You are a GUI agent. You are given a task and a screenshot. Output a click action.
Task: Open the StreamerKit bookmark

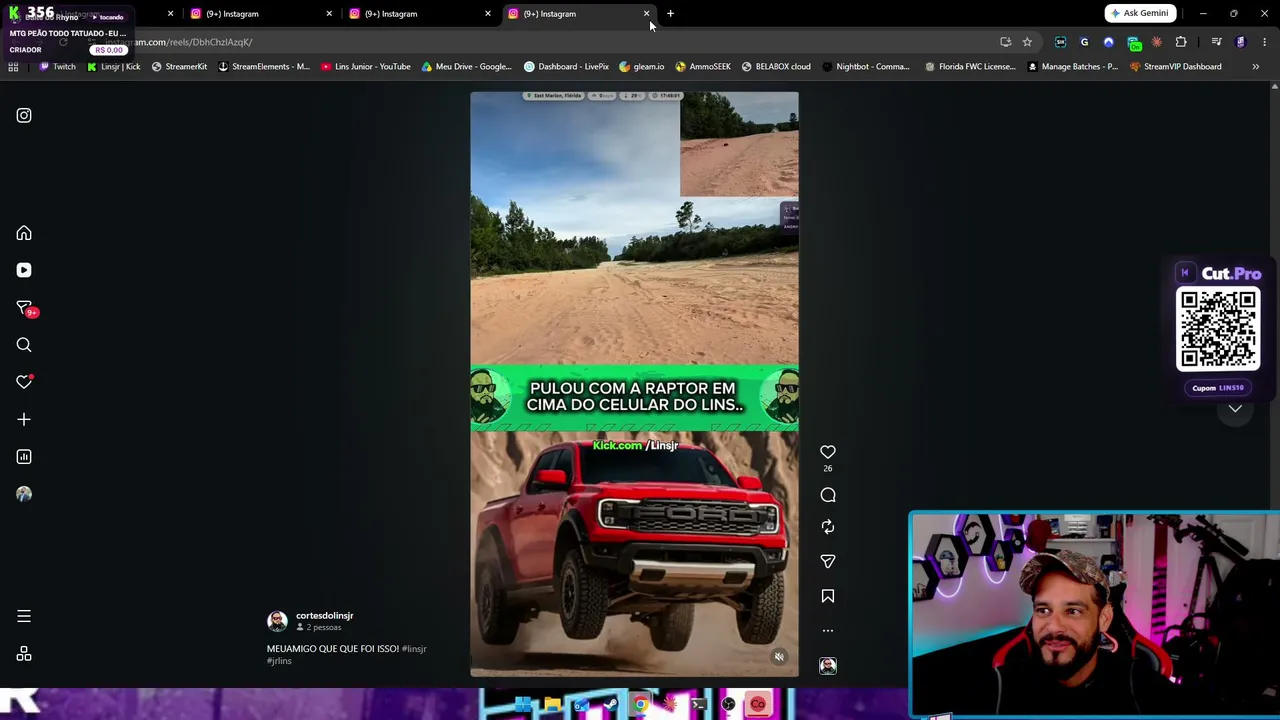[179, 67]
